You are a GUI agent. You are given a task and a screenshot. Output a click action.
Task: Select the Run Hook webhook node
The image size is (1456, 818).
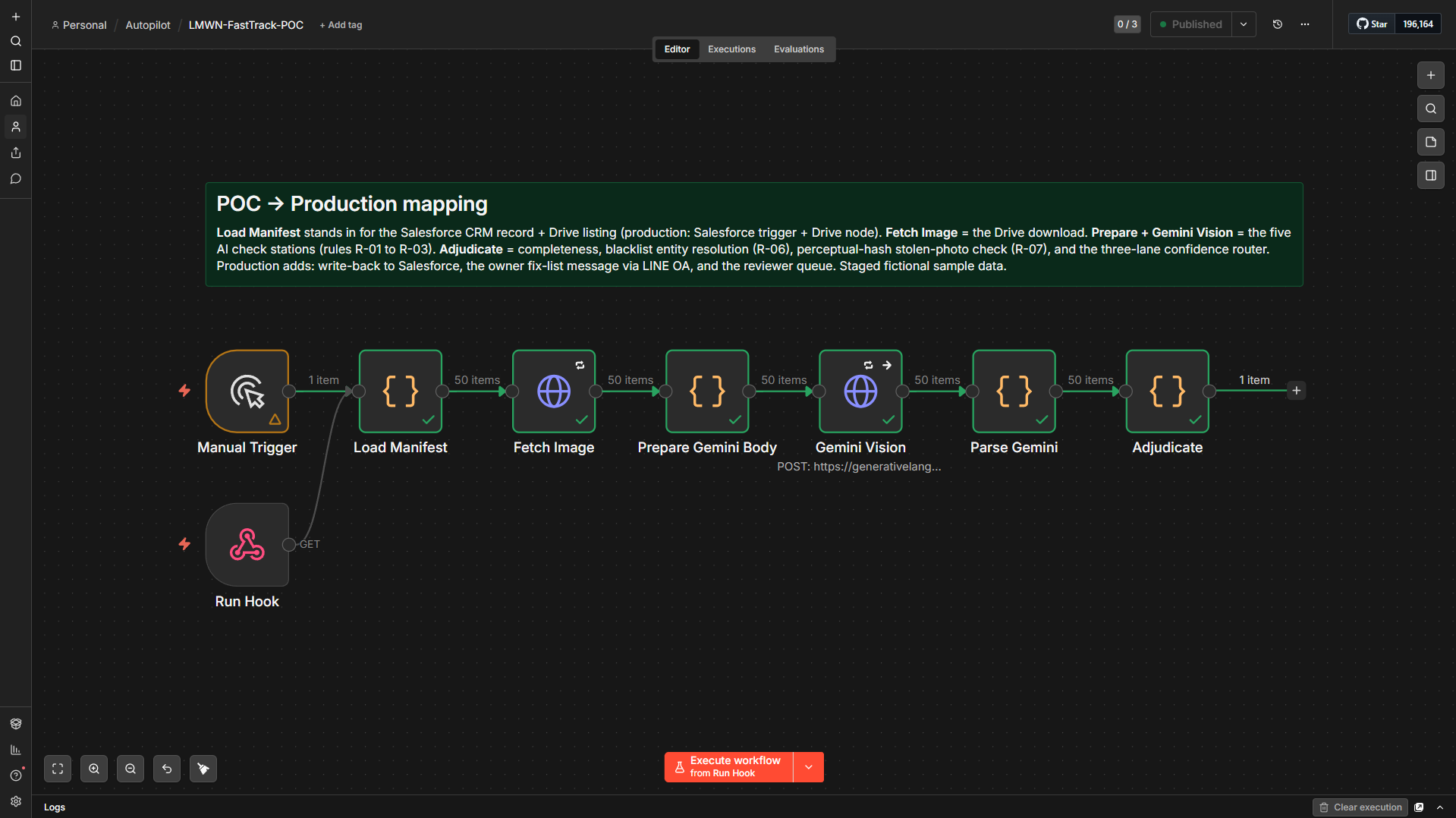pos(247,545)
